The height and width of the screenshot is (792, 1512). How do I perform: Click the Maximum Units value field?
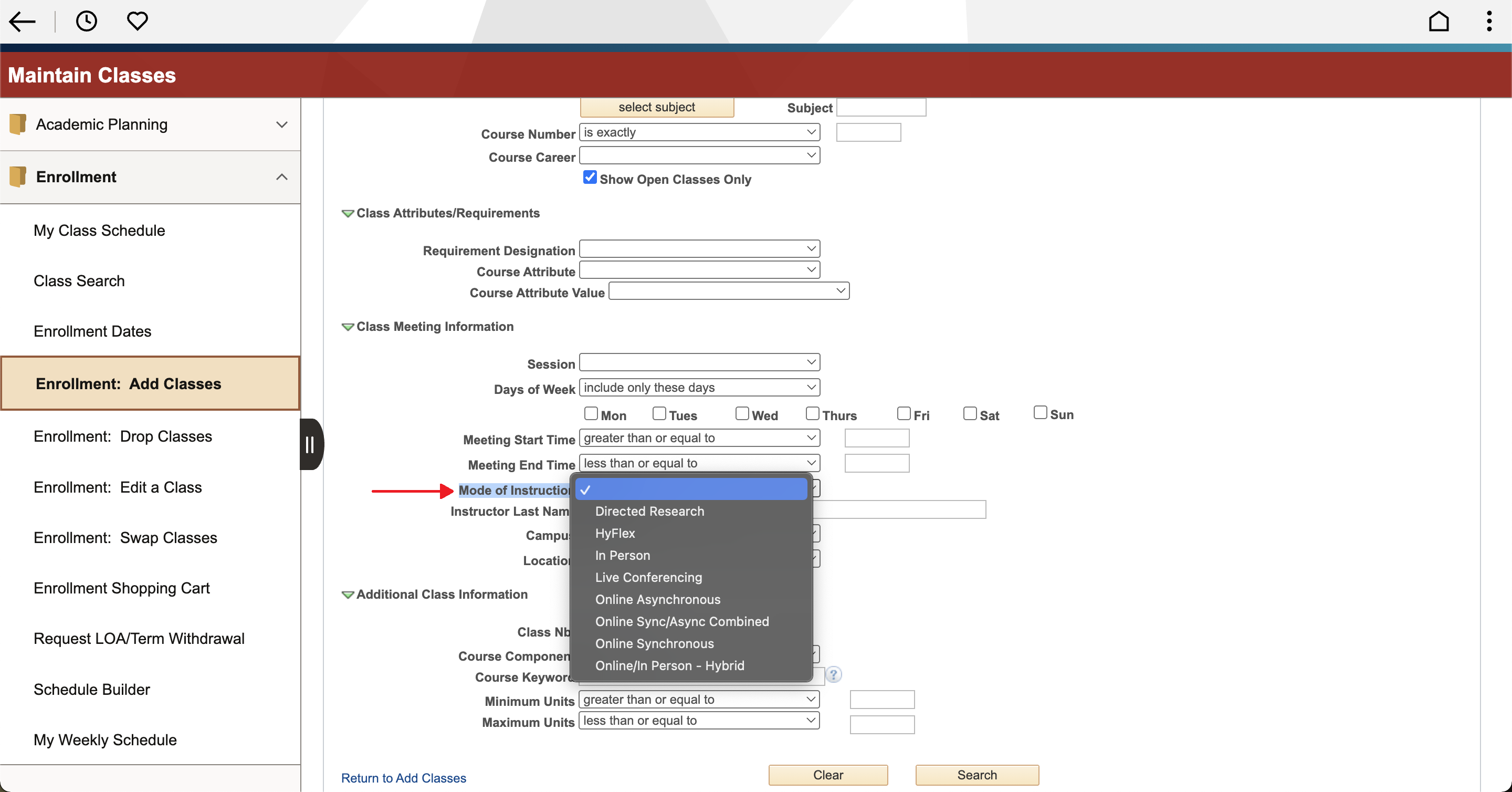click(x=882, y=724)
